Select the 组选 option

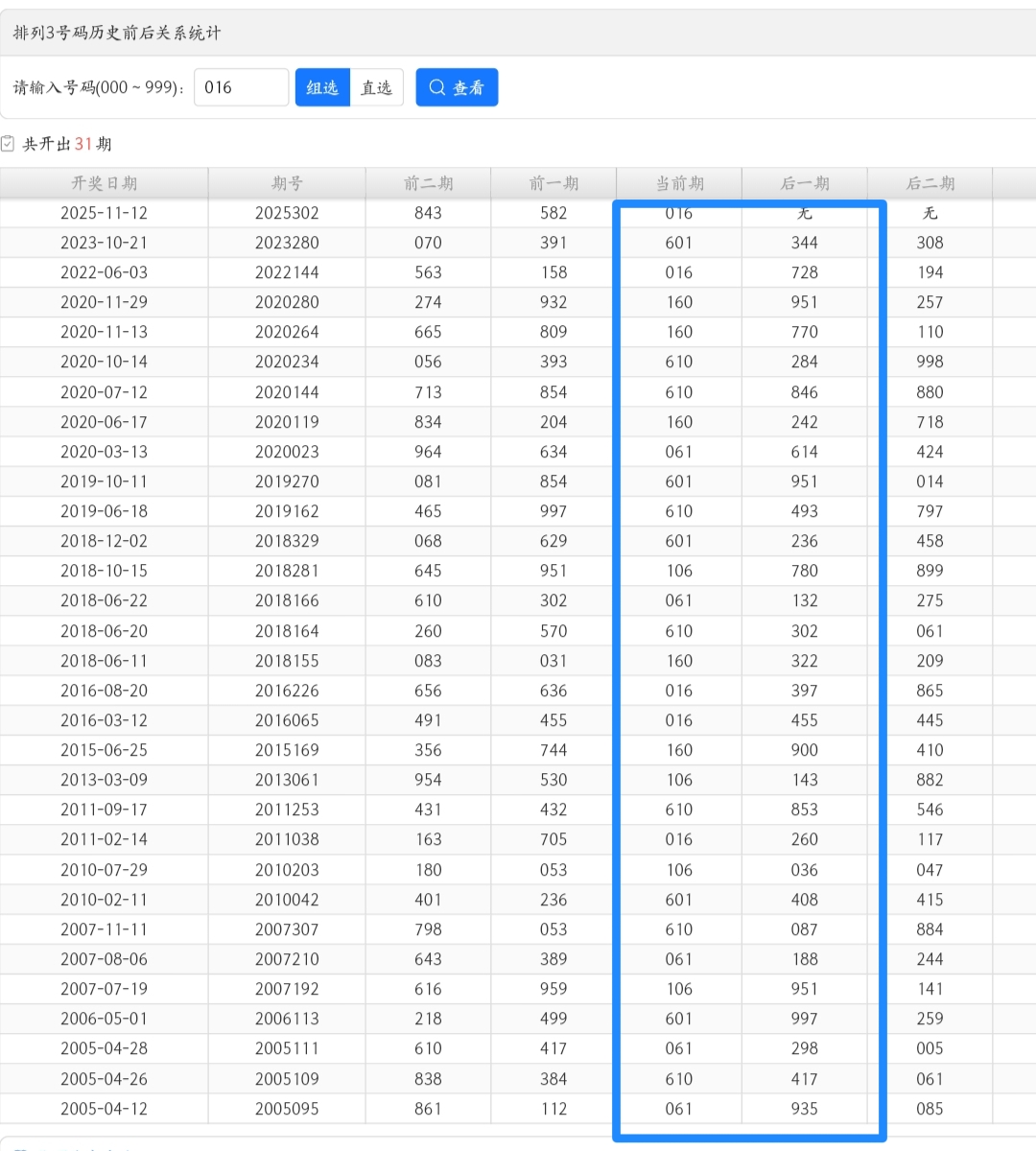pos(322,87)
